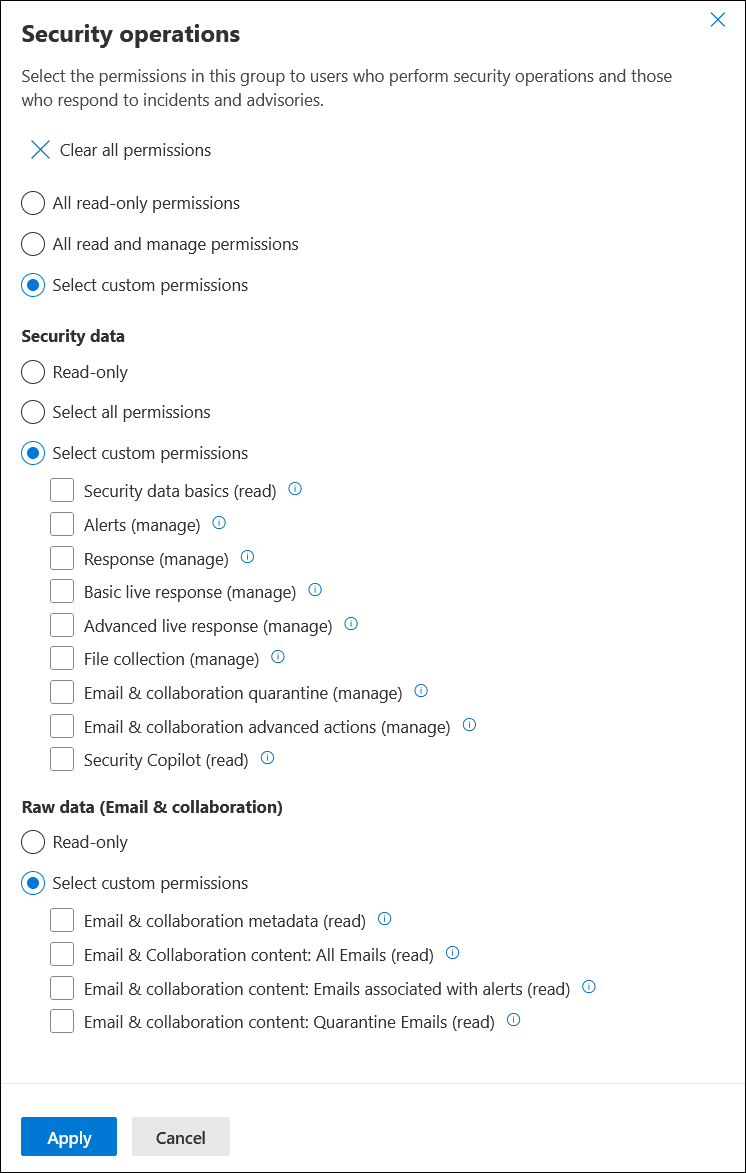Click info icon beside collaboration metadata (read)
Viewport: 746px width, 1173px height.
385,919
